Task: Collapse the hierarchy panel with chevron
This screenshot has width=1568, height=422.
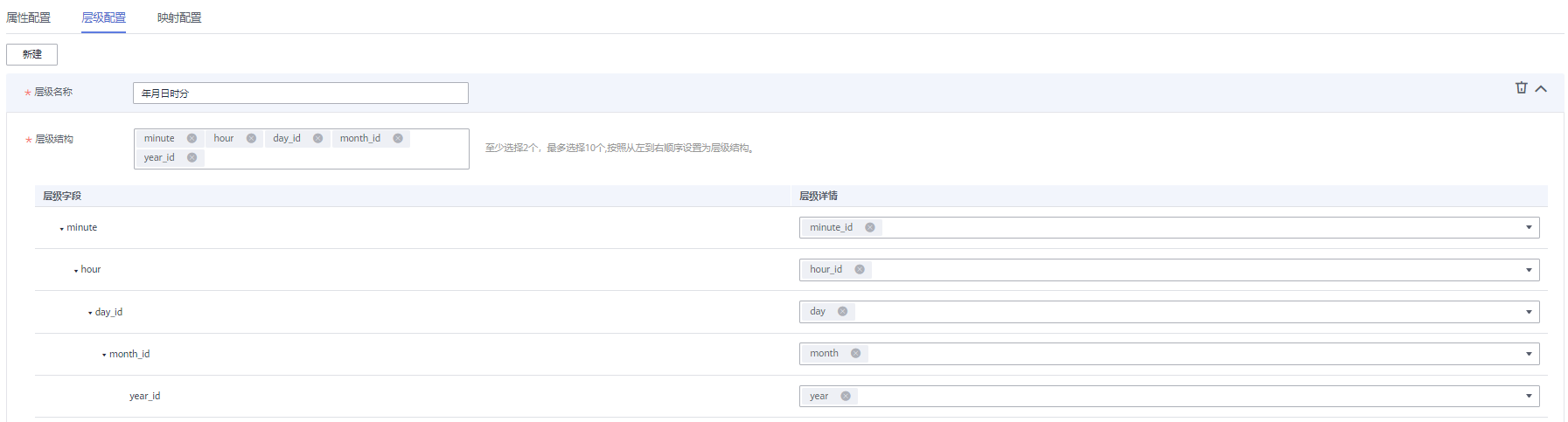Action: pyautogui.click(x=1541, y=88)
